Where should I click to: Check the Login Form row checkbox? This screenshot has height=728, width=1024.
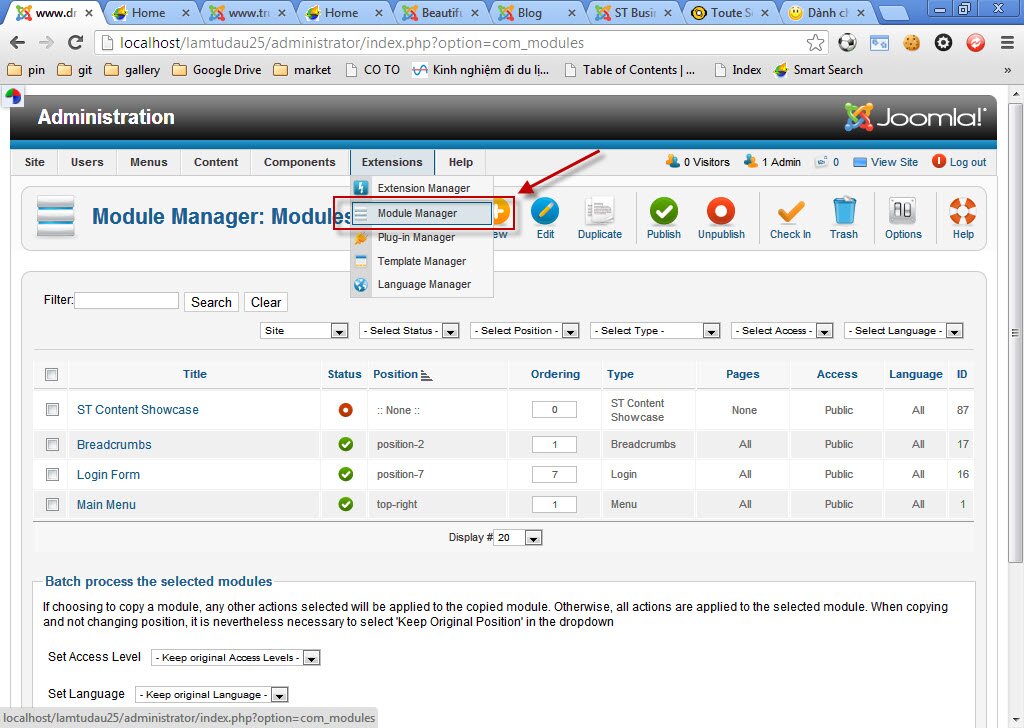point(52,474)
